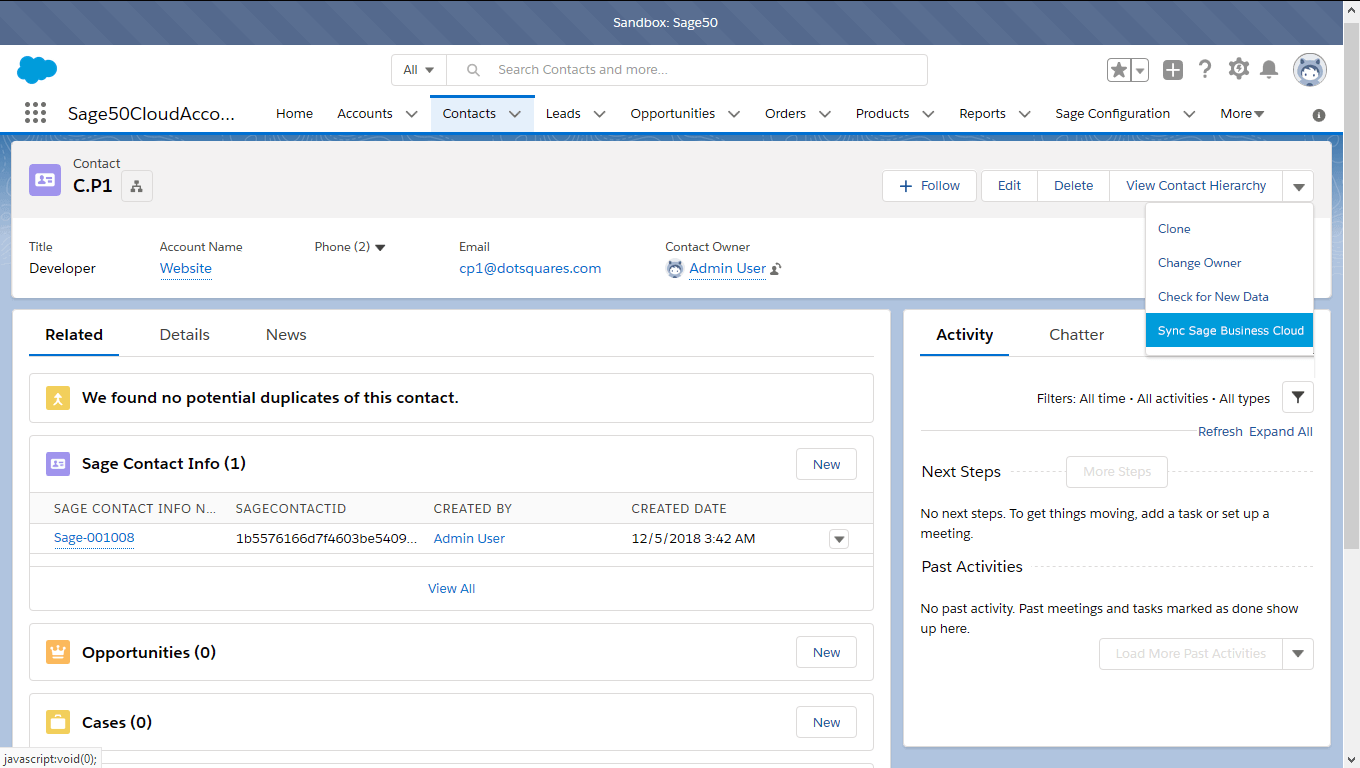The height and width of the screenshot is (768, 1360).
Task: Click contact hierarchy icon beside C.P1
Action: [x=137, y=186]
